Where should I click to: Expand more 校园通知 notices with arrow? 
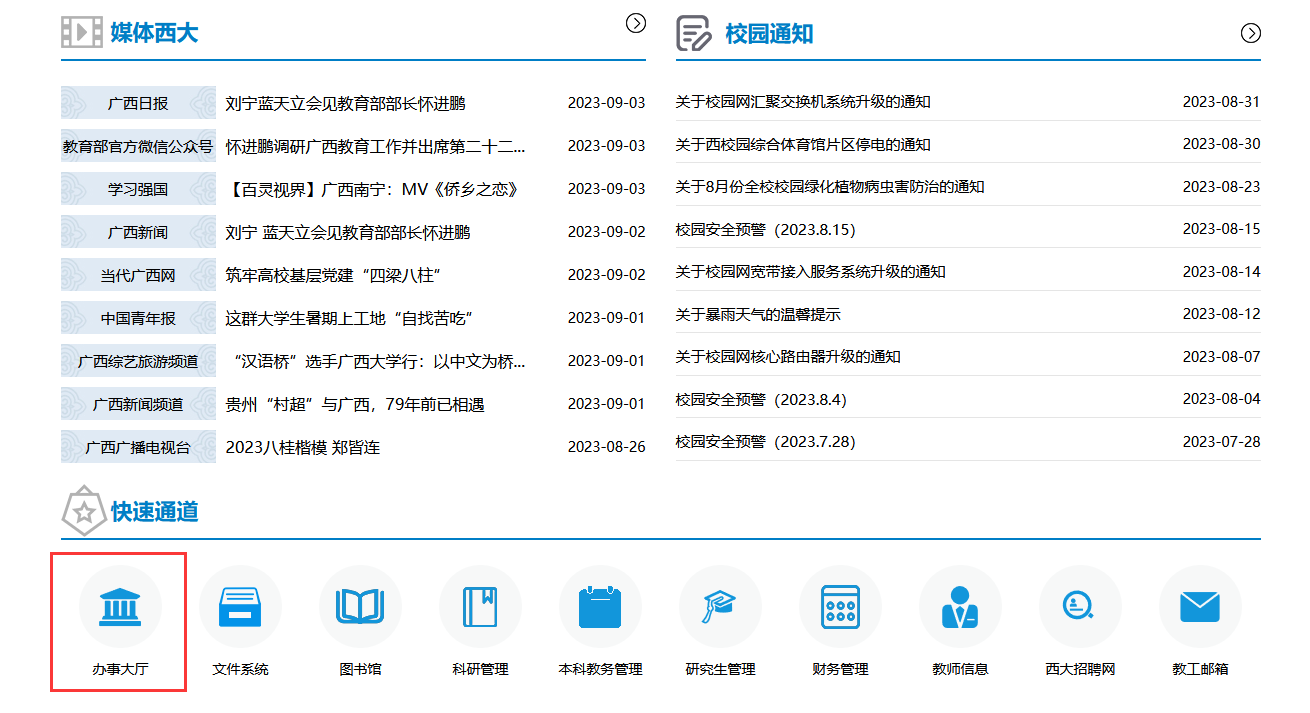click(1251, 33)
